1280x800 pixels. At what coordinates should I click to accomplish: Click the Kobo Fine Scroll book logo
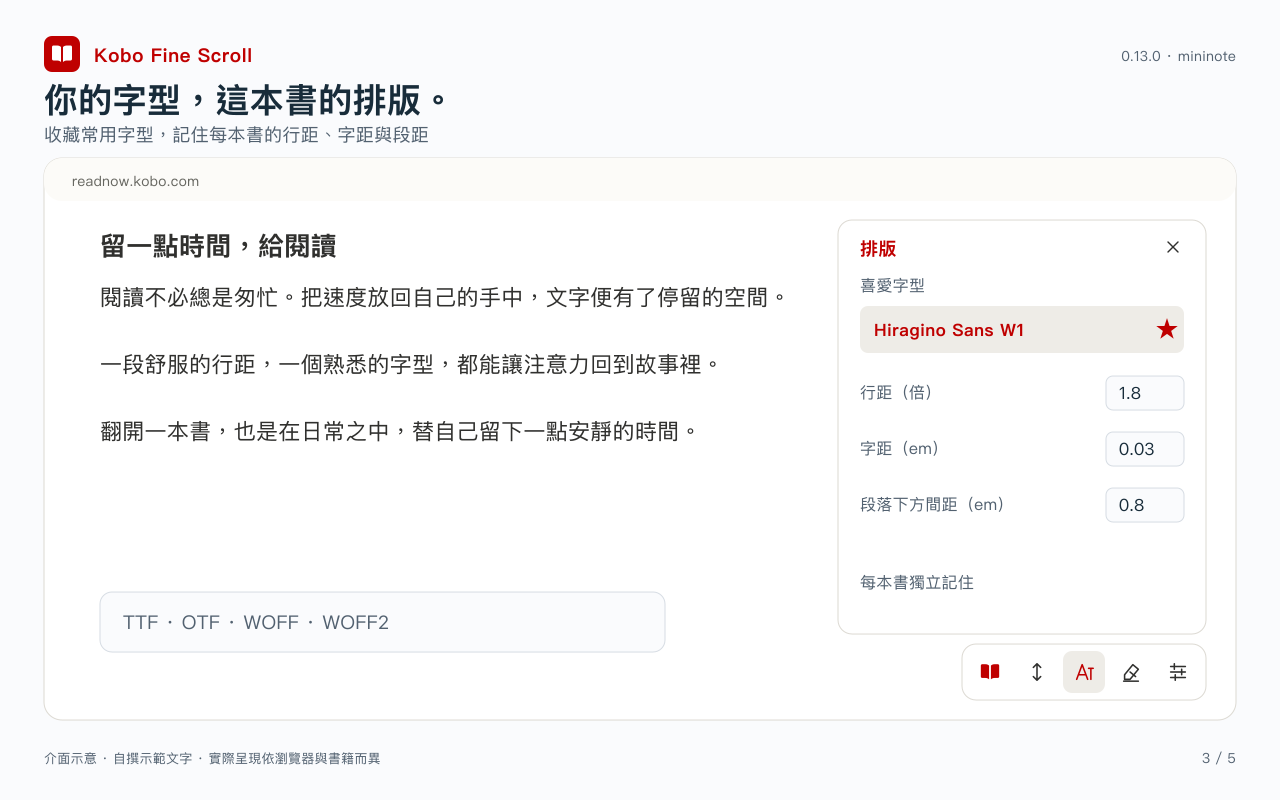(x=62, y=54)
